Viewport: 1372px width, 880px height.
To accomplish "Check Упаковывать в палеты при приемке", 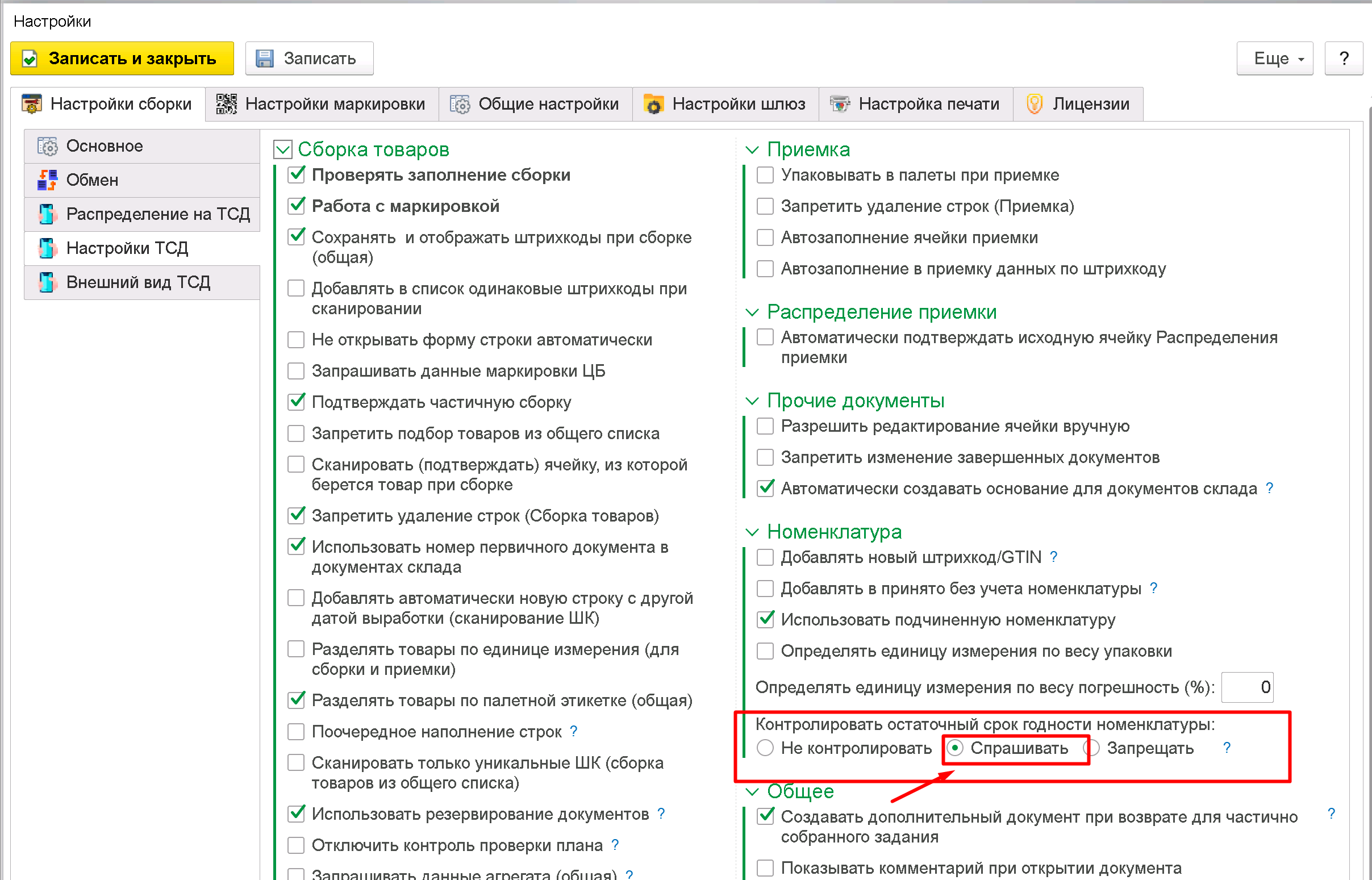I will coord(765,175).
